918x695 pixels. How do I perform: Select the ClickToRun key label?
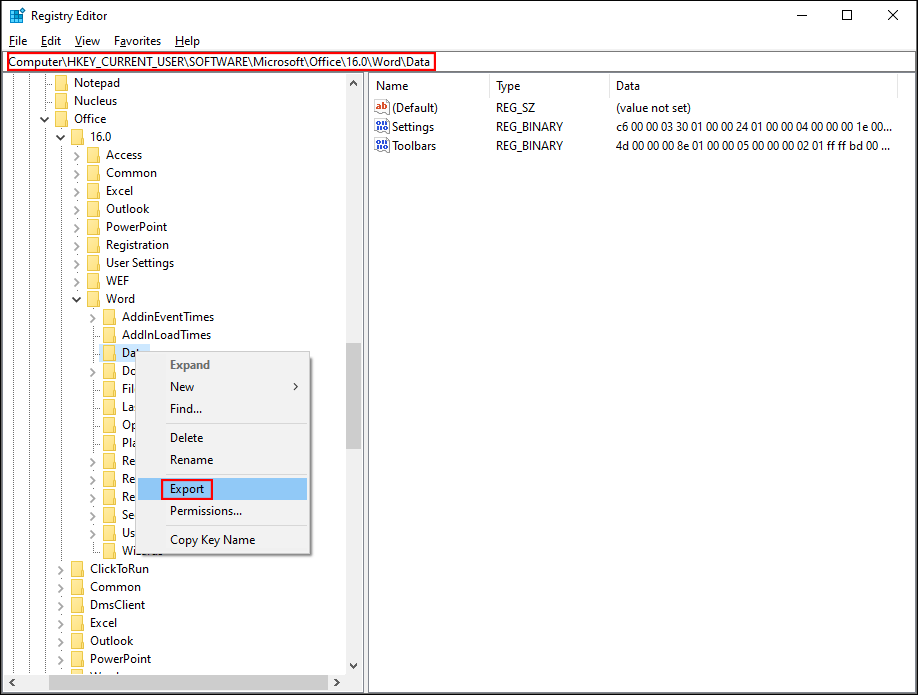tap(119, 569)
